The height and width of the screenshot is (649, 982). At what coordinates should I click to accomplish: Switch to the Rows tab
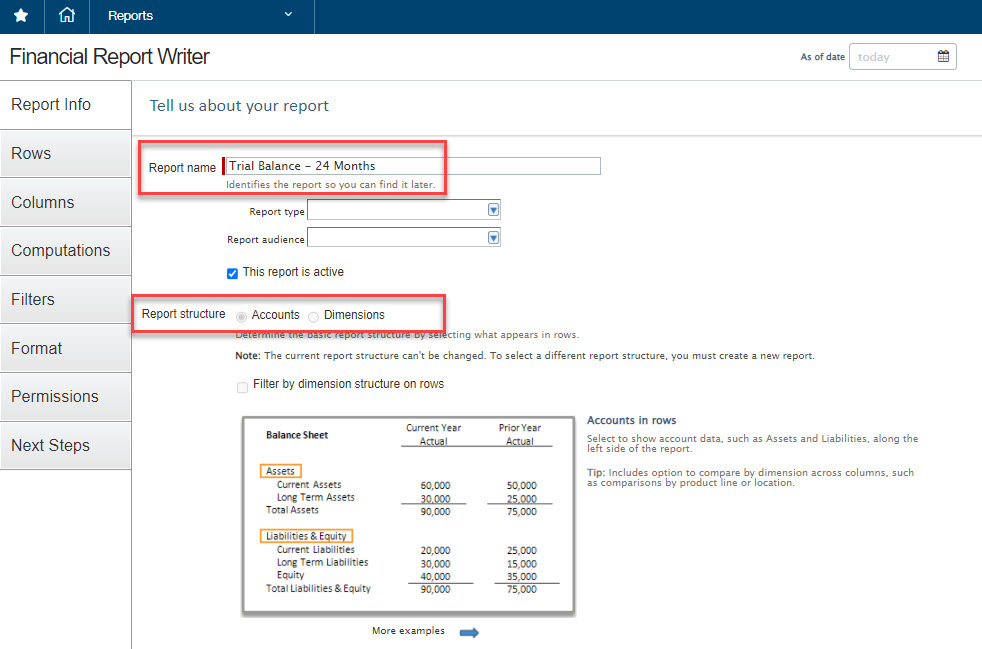point(65,154)
